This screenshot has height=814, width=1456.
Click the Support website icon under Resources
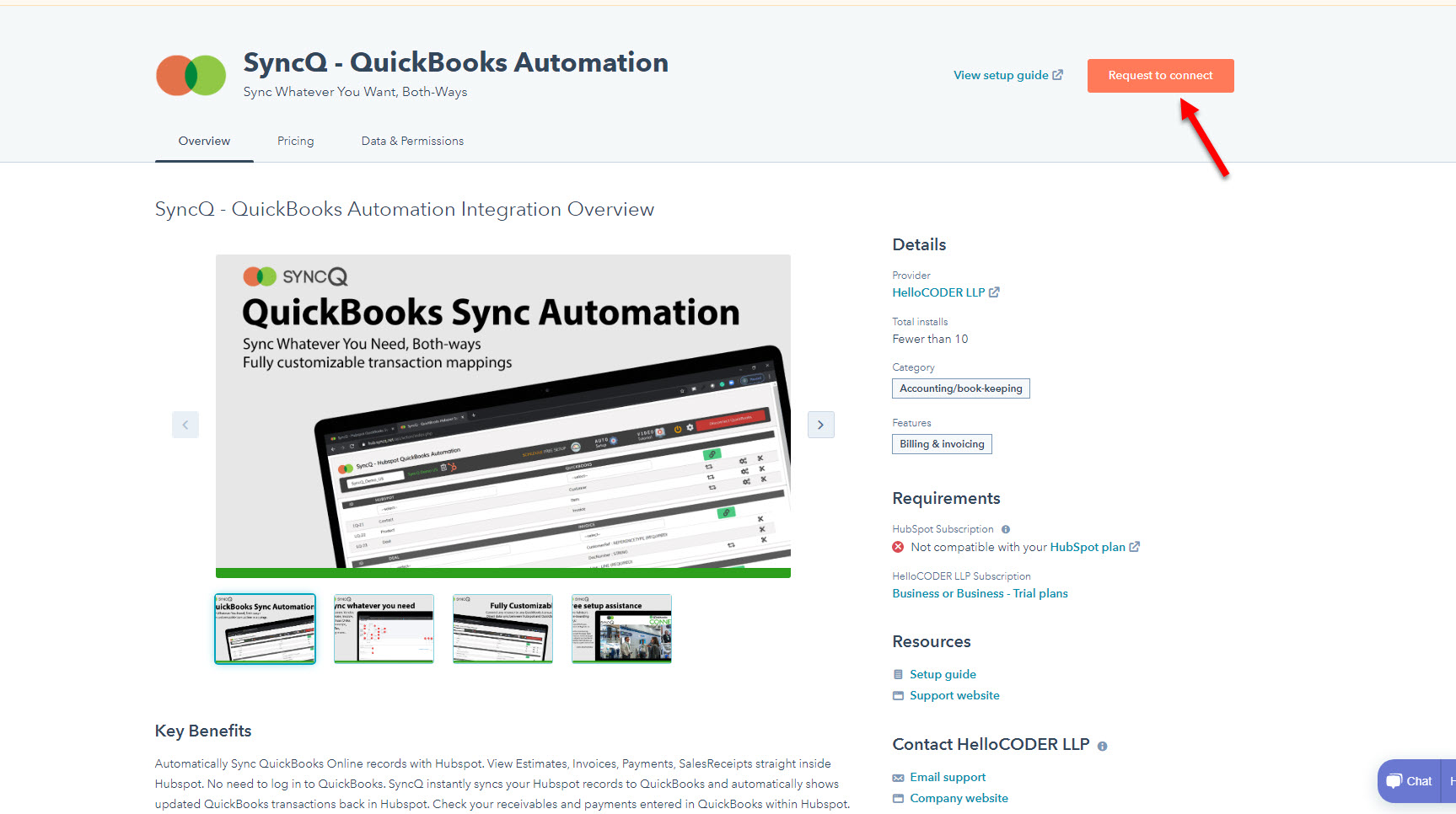[x=898, y=695]
